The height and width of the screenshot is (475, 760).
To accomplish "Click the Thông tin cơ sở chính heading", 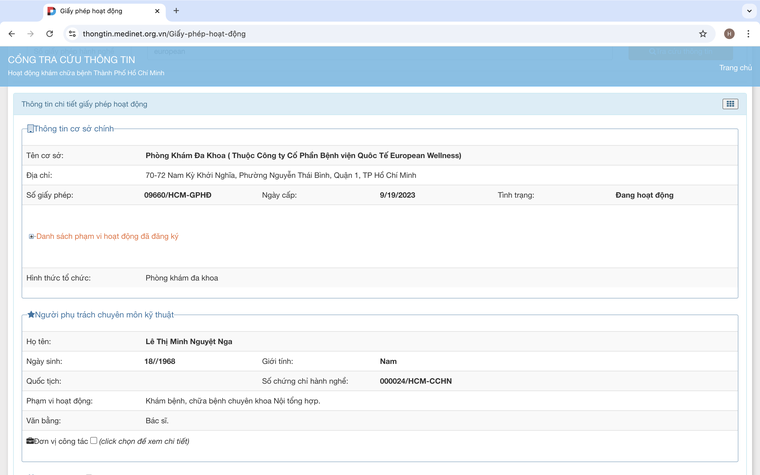I will pyautogui.click(x=73, y=129).
